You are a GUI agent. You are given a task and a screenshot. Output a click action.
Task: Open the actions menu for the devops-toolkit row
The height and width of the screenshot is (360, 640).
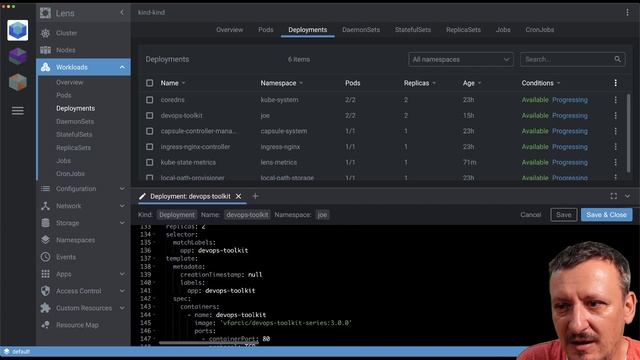click(616, 116)
